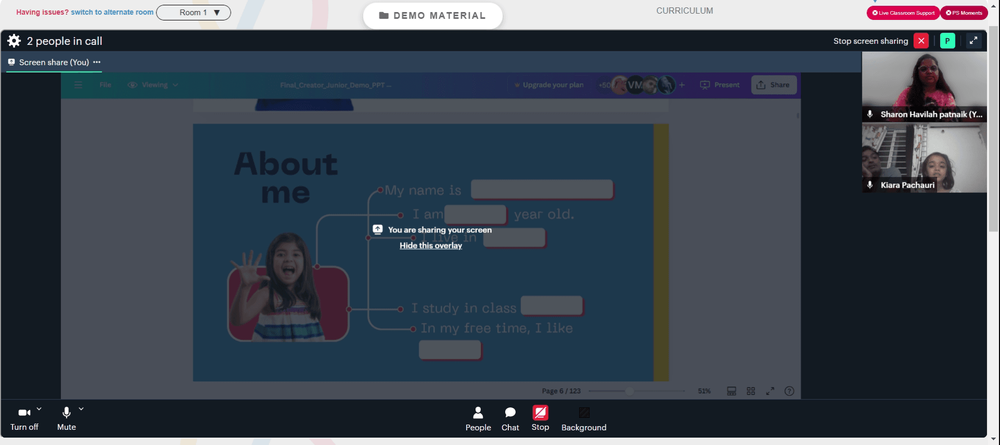1000x445 pixels.
Task: Turn off the camera
Action: tap(24, 418)
